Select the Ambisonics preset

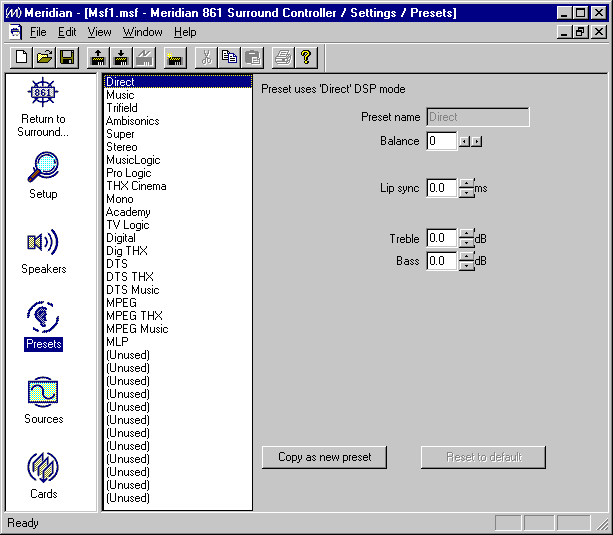(x=178, y=121)
